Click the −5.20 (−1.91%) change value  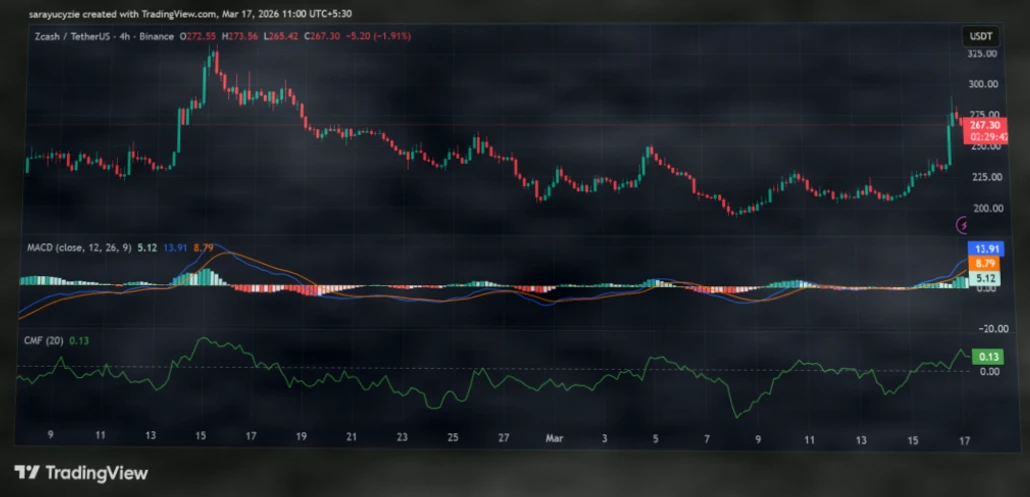click(378, 37)
